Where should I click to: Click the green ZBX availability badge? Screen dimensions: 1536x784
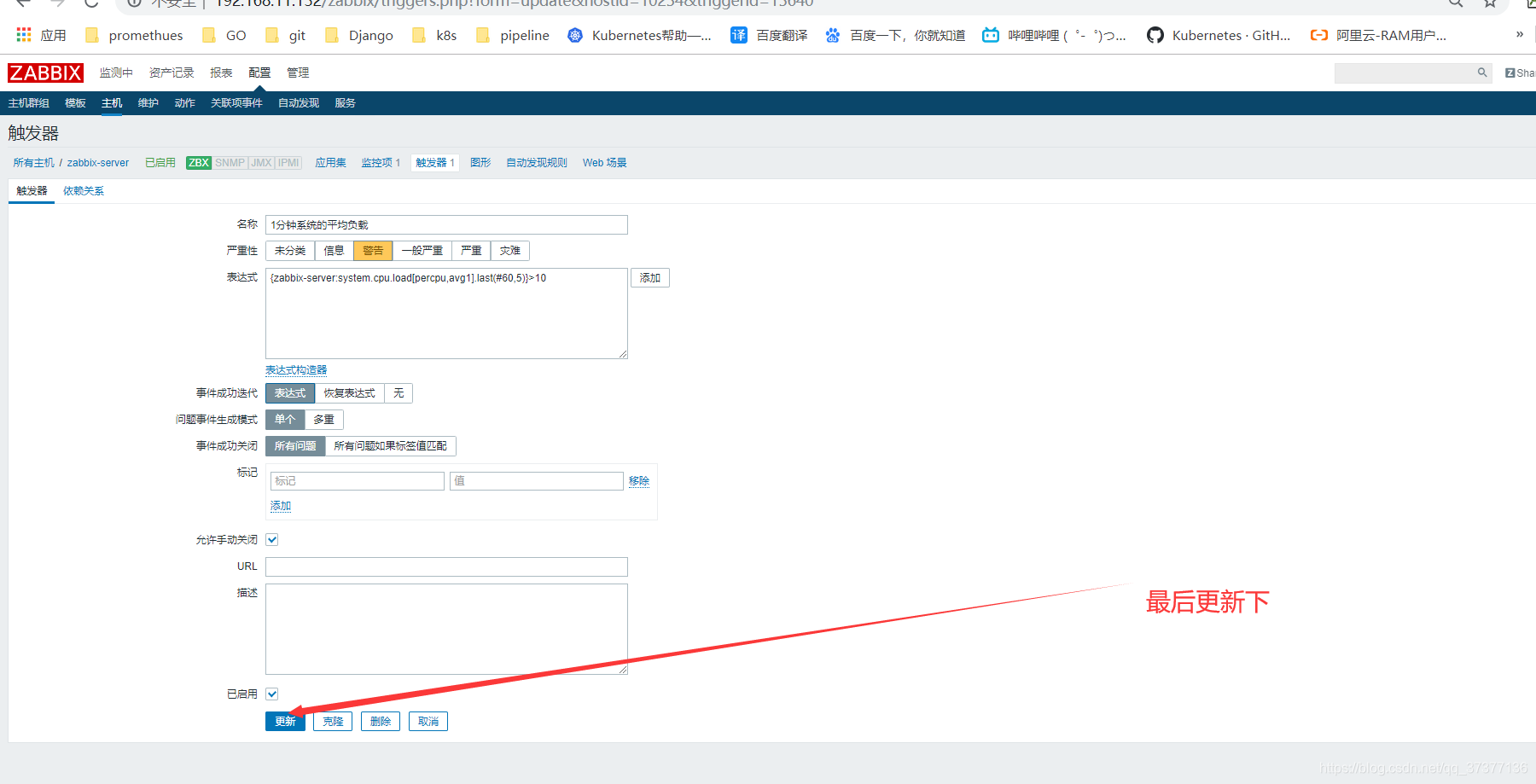[199, 163]
